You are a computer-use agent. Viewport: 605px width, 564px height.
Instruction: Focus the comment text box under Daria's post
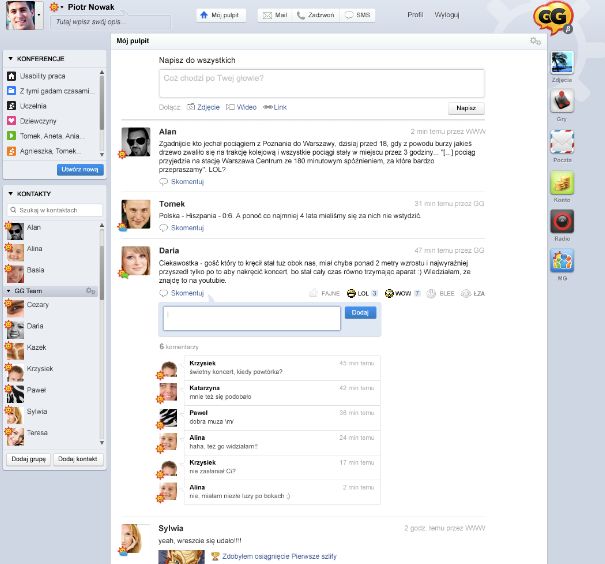coord(252,318)
